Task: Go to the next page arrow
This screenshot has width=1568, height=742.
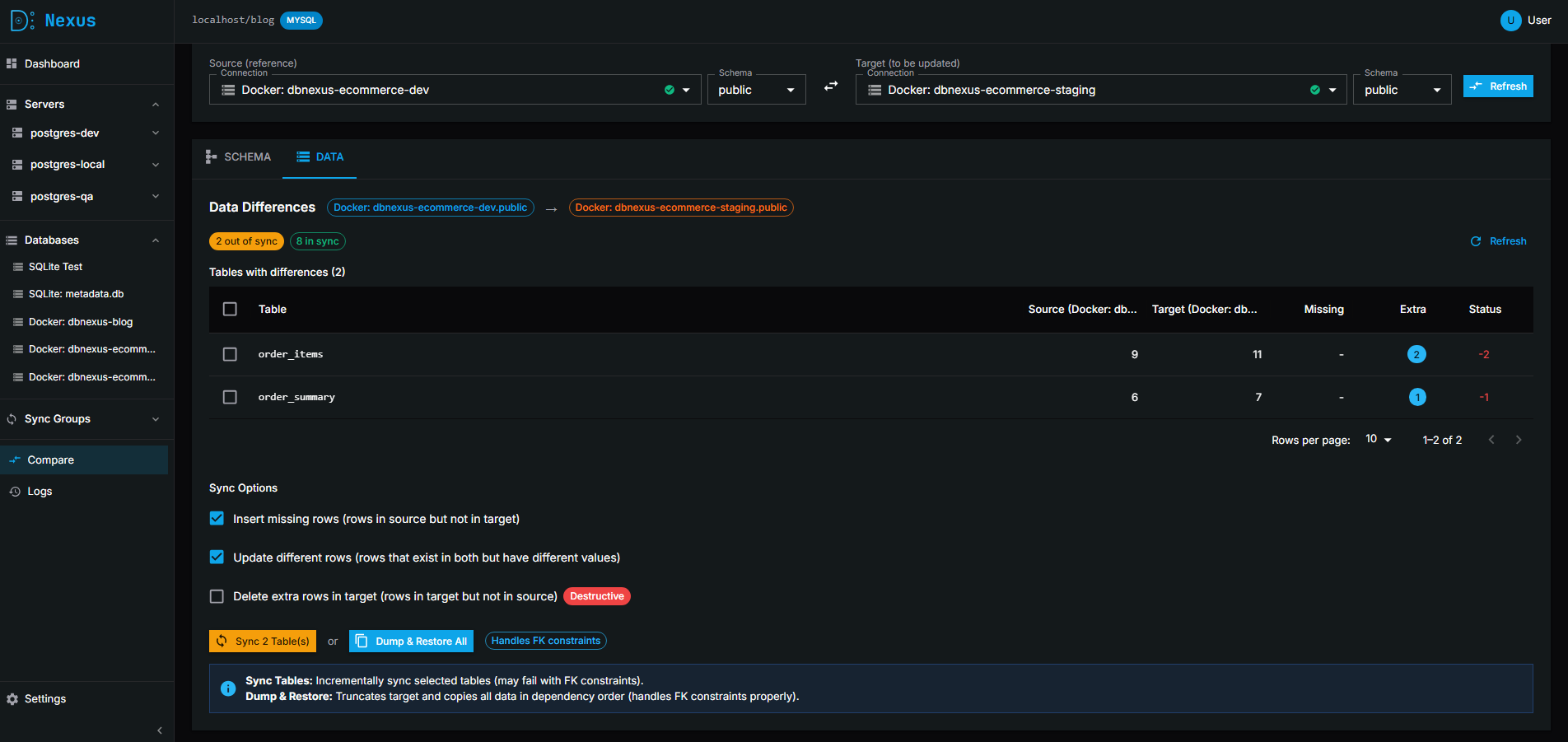Action: (1519, 440)
